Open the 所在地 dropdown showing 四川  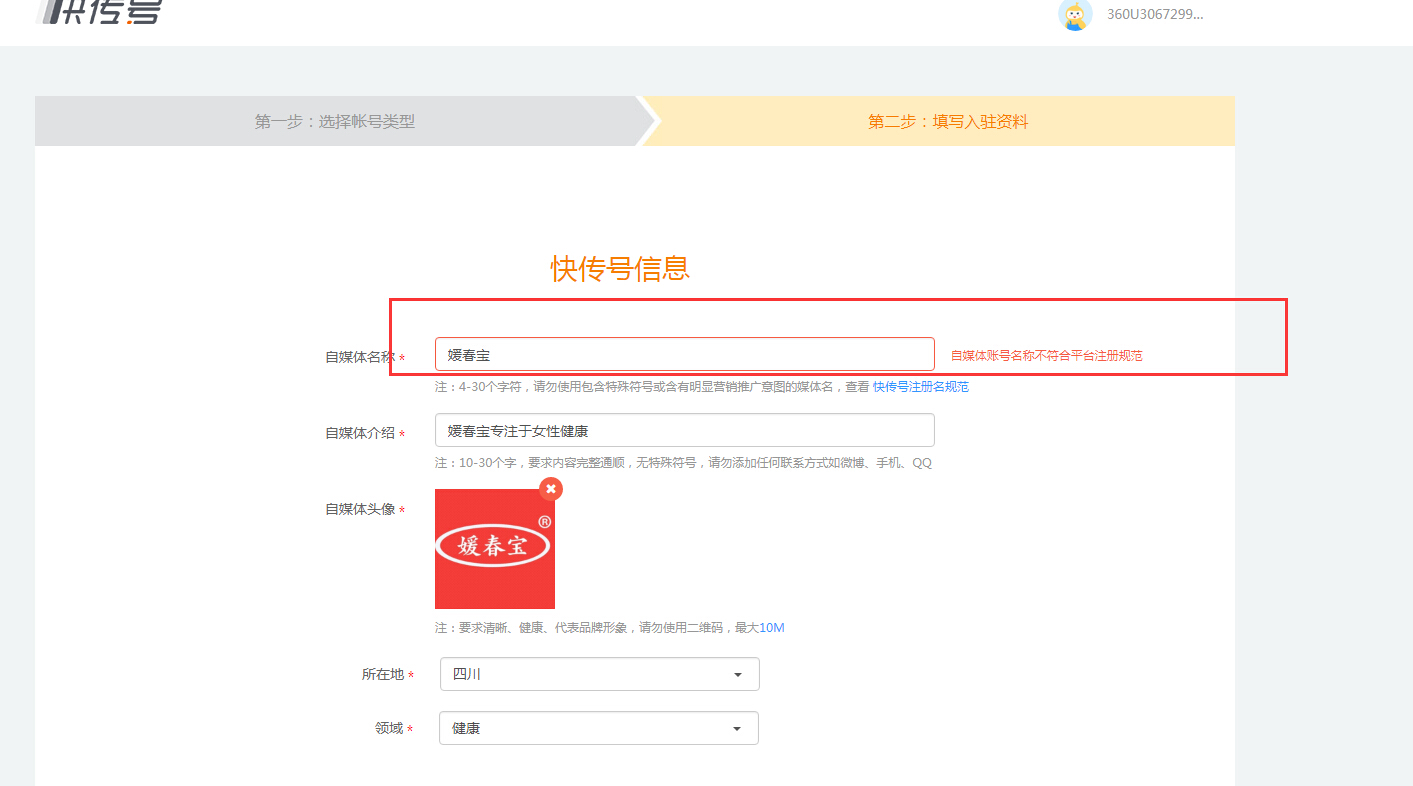[599, 675]
